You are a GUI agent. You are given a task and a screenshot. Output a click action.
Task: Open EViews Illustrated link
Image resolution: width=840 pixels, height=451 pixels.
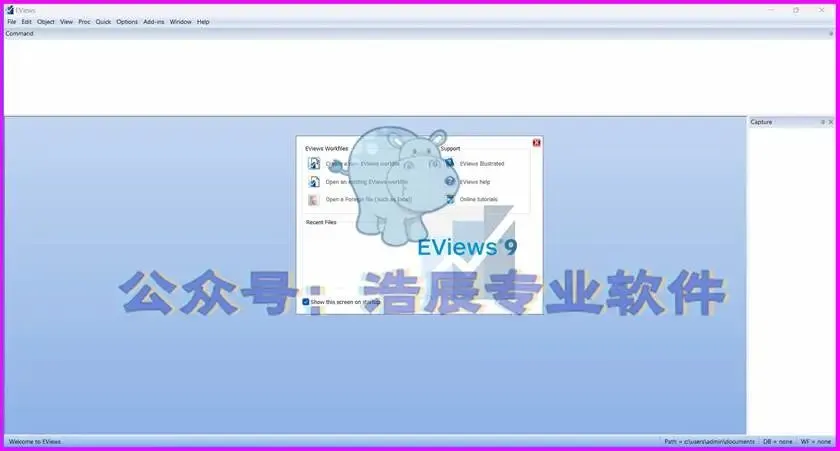click(482, 164)
